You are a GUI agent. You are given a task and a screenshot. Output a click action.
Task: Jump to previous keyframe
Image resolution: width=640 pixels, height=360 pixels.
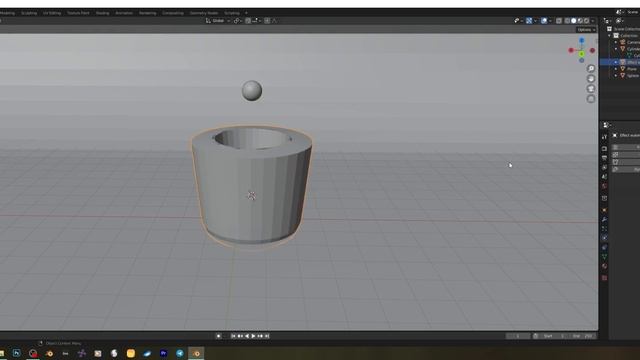[x=240, y=336]
